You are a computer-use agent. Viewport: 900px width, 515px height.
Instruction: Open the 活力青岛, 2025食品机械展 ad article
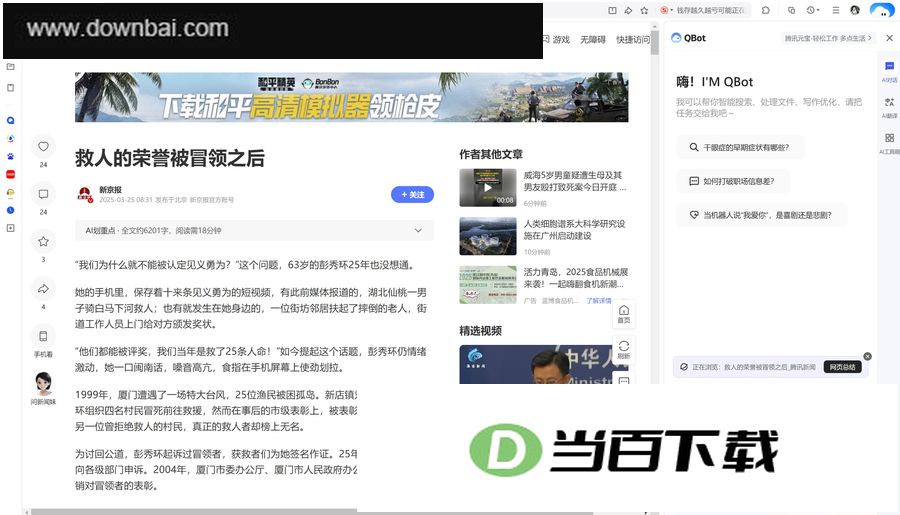coord(576,278)
